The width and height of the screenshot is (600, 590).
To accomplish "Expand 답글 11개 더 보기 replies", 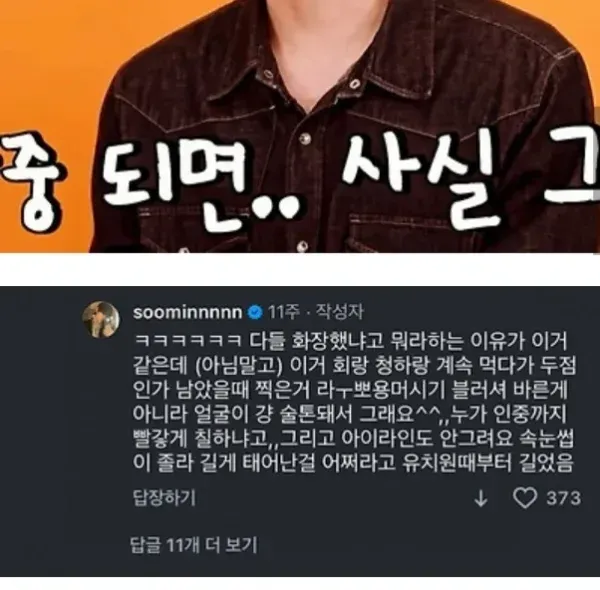I will pyautogui.click(x=193, y=545).
